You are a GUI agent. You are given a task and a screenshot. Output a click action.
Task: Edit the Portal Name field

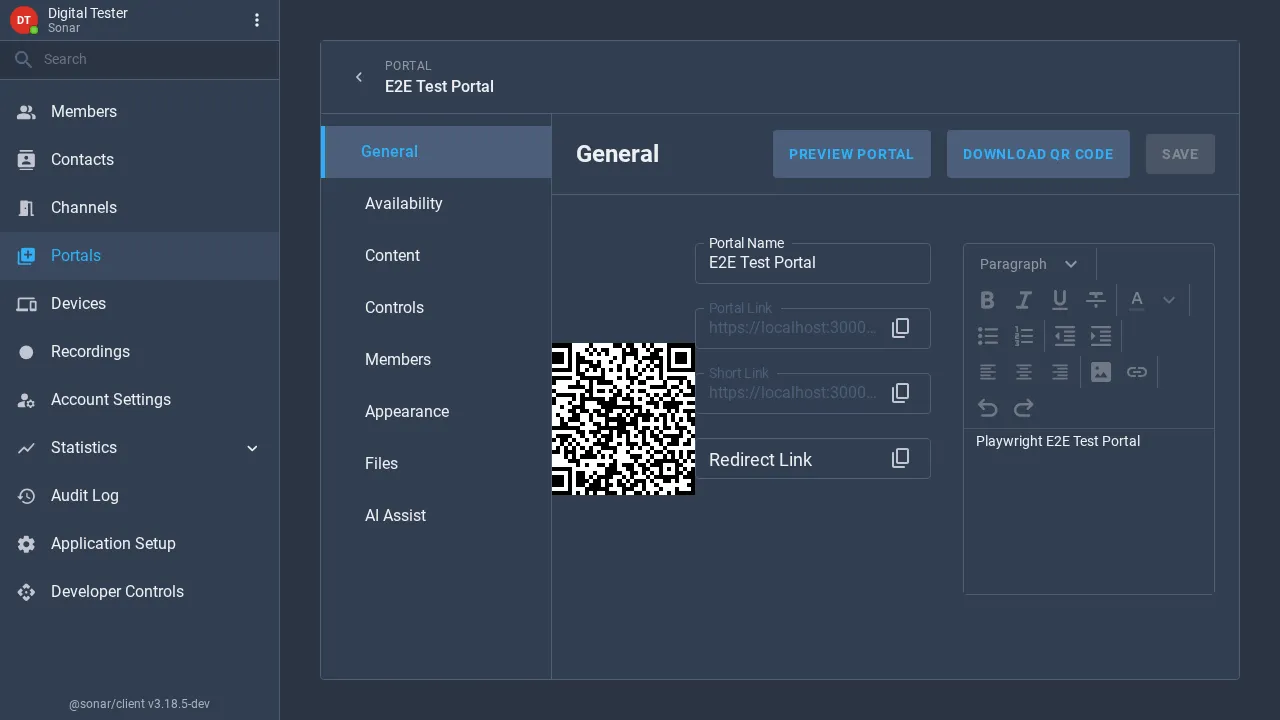click(812, 263)
